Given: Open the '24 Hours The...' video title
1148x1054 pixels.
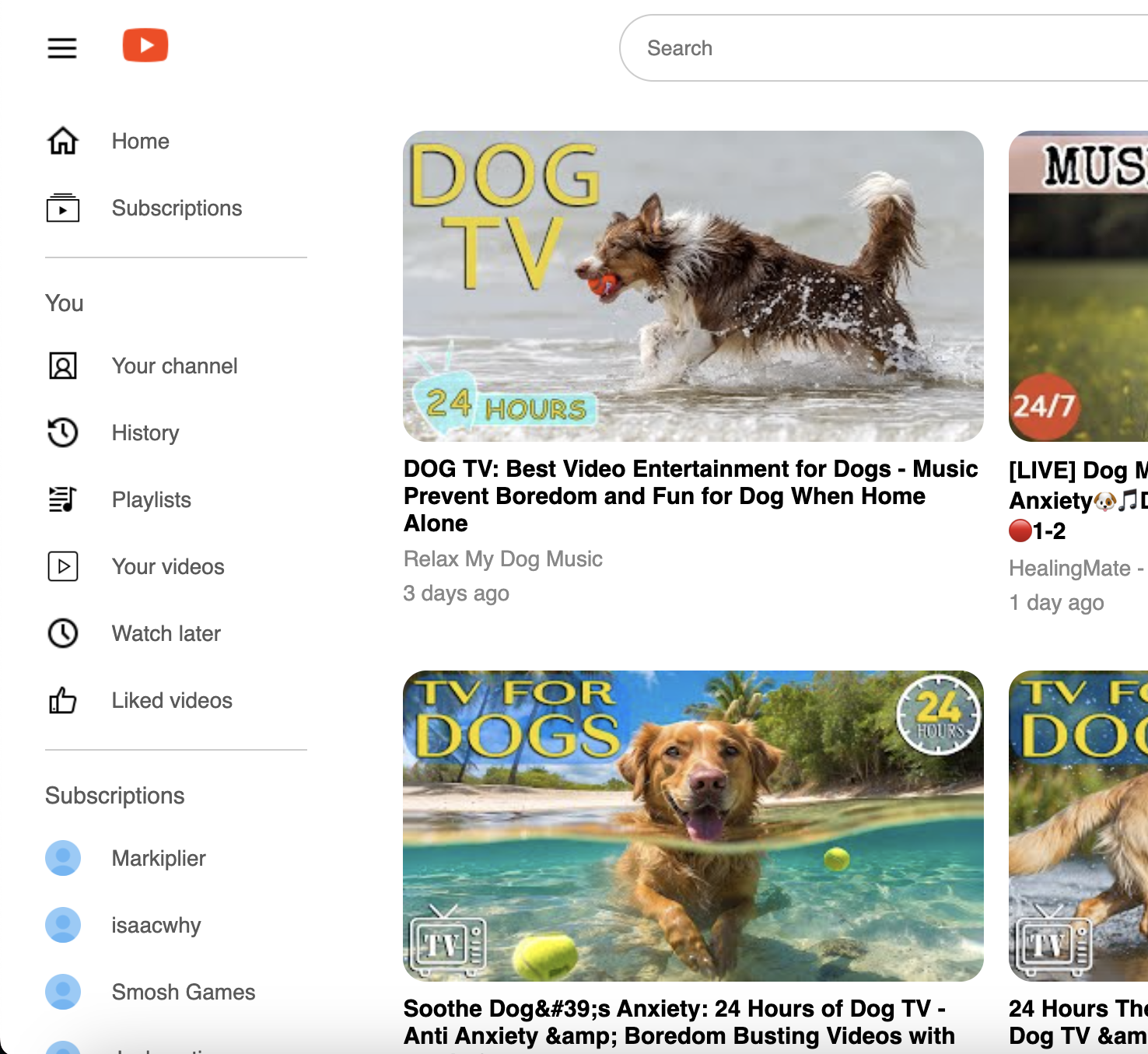Looking at the screenshot, I should point(1078,1022).
